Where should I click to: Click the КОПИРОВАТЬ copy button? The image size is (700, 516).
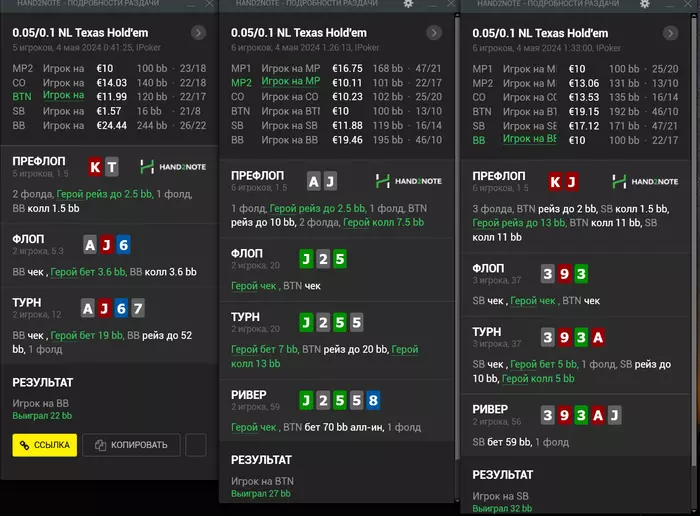[x=131, y=445]
